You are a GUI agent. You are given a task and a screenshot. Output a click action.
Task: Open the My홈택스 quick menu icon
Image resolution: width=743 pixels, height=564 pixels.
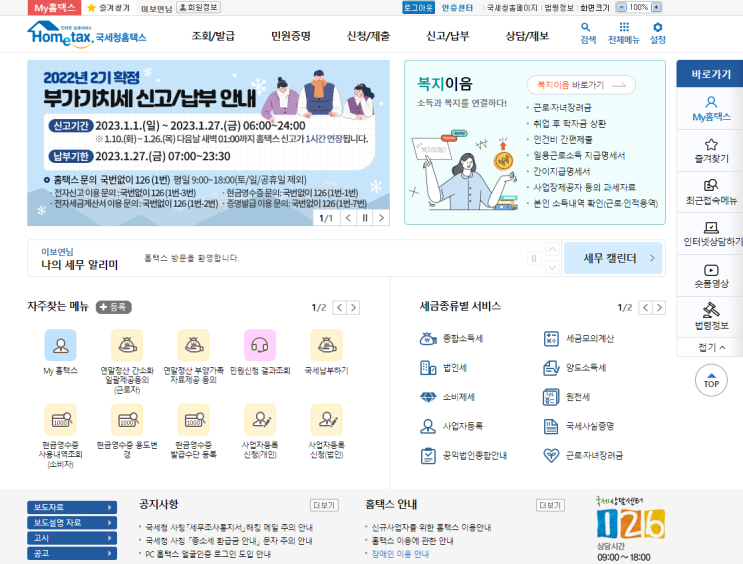pyautogui.click(x=711, y=109)
